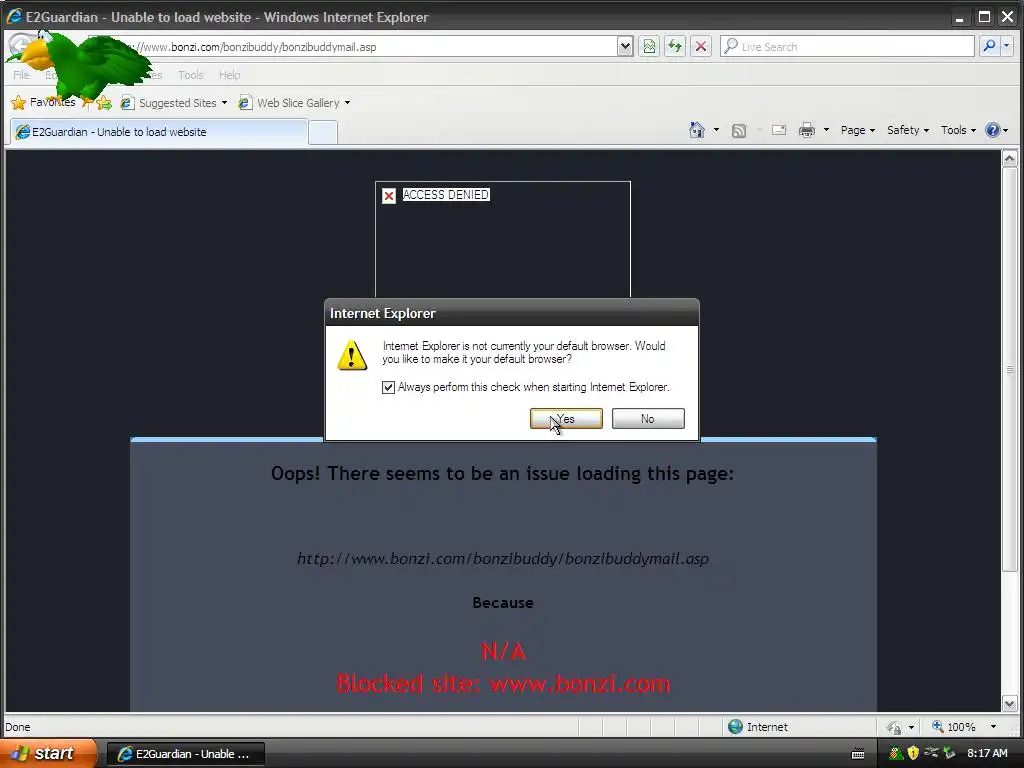Click Yes in the default browser dialog
The image size is (1024, 768).
[566, 419]
